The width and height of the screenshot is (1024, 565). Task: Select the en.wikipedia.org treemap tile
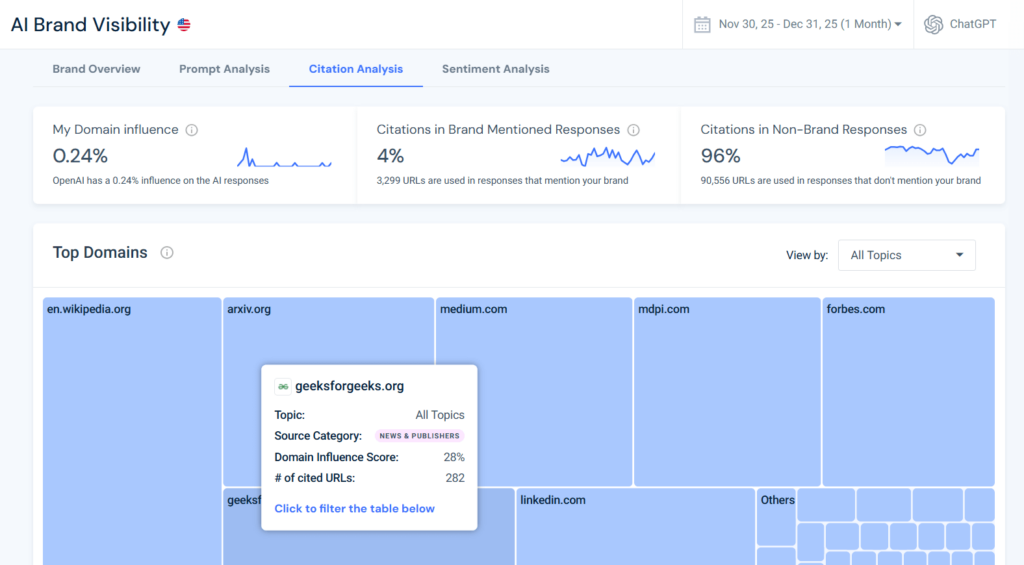[132, 420]
